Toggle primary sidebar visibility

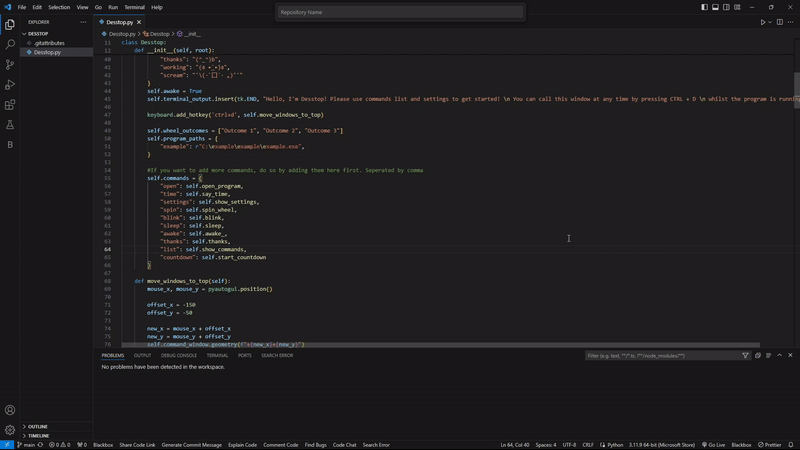pyautogui.click(x=704, y=7)
